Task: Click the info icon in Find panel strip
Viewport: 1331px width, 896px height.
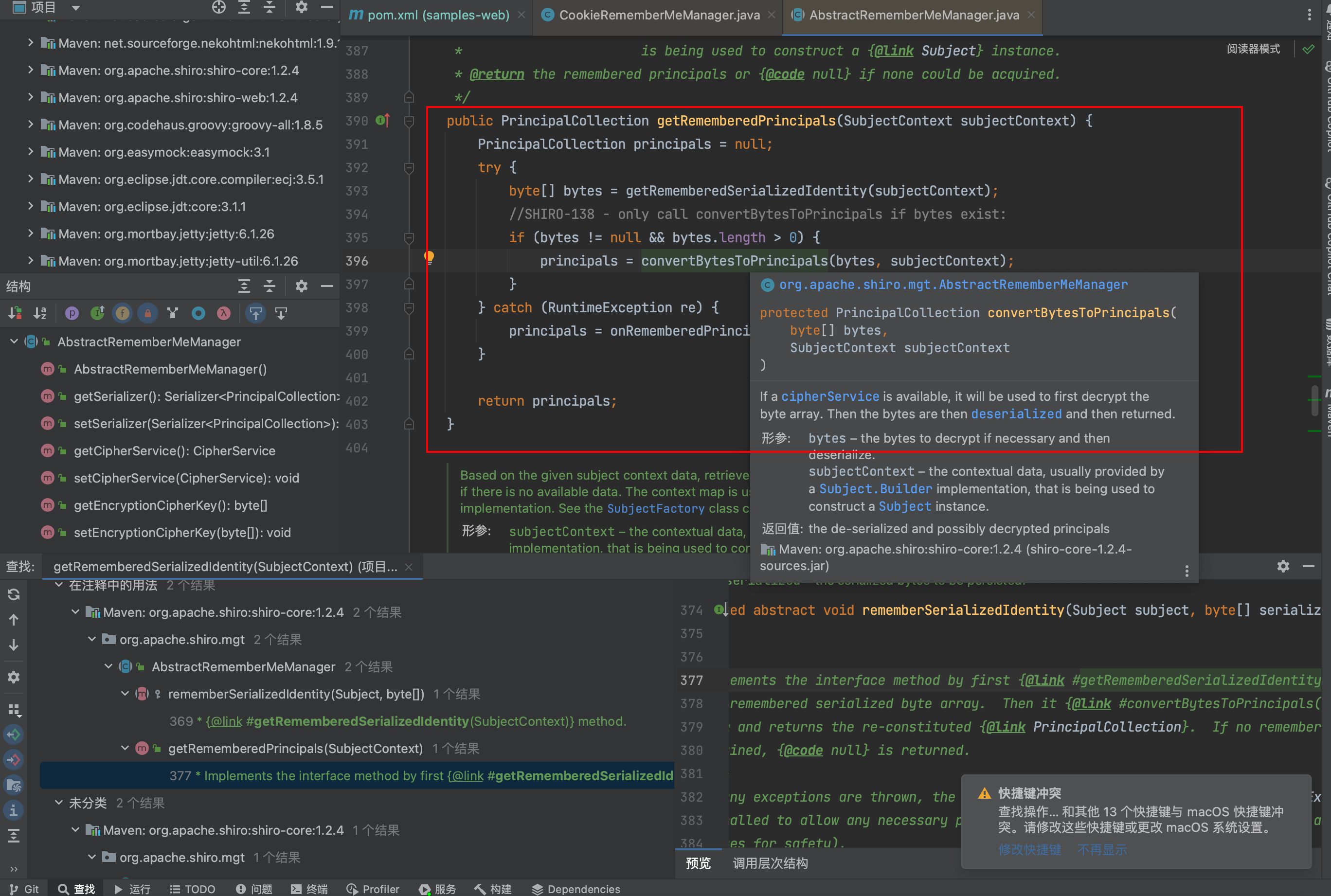Action: pyautogui.click(x=14, y=810)
